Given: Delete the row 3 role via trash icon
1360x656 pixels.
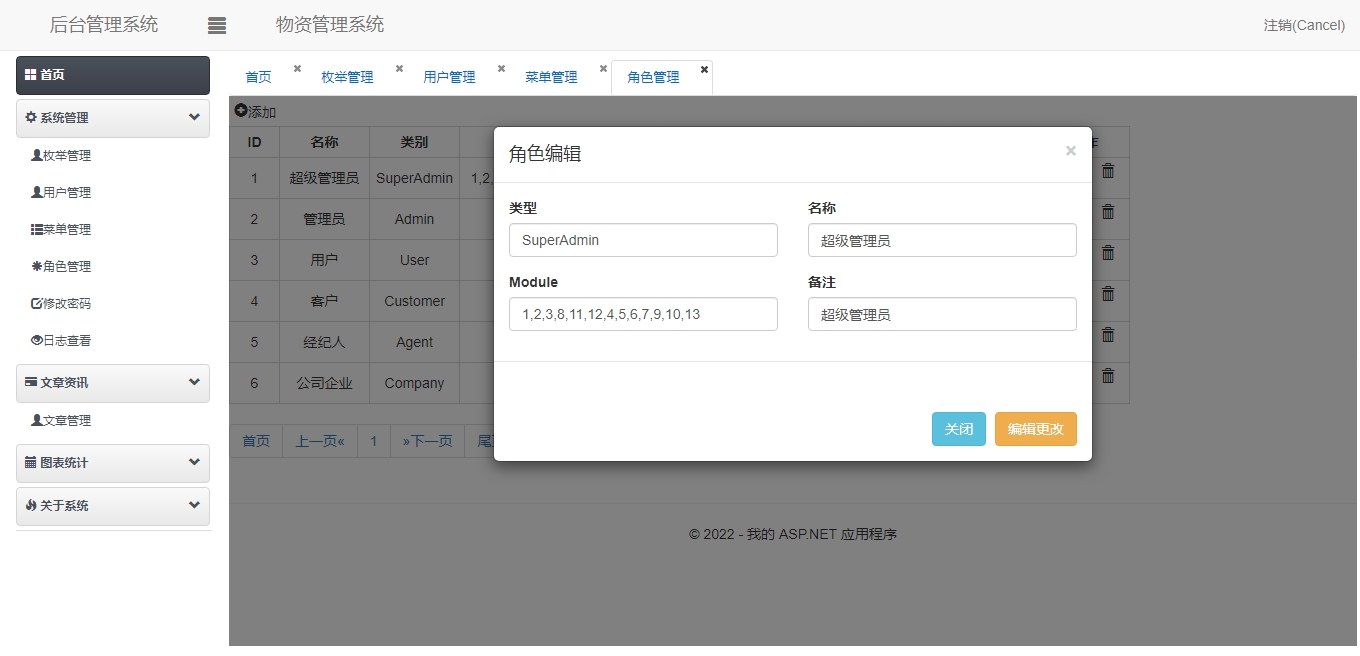Looking at the screenshot, I should pyautogui.click(x=1108, y=253).
